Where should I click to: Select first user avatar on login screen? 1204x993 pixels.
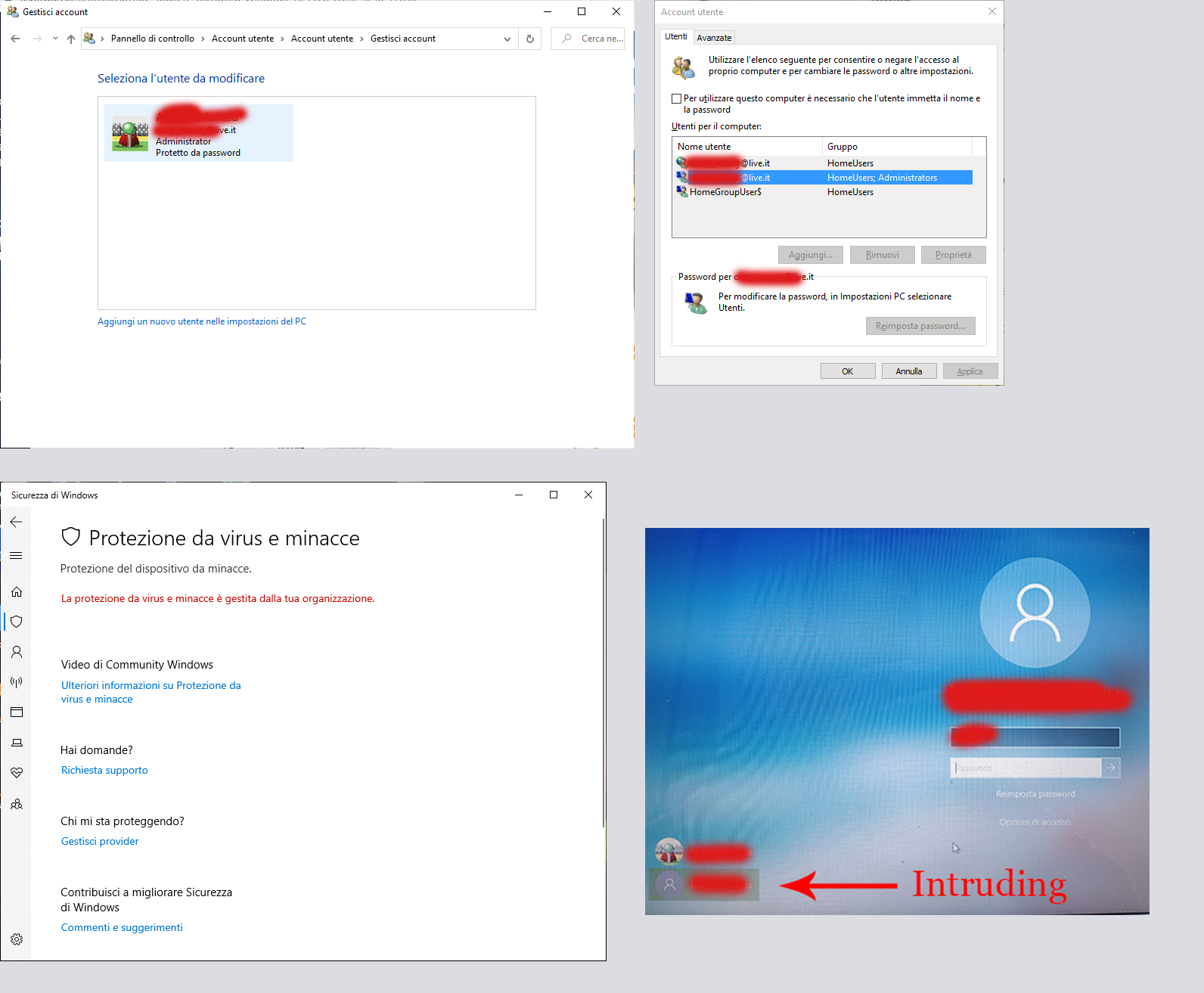tap(669, 852)
